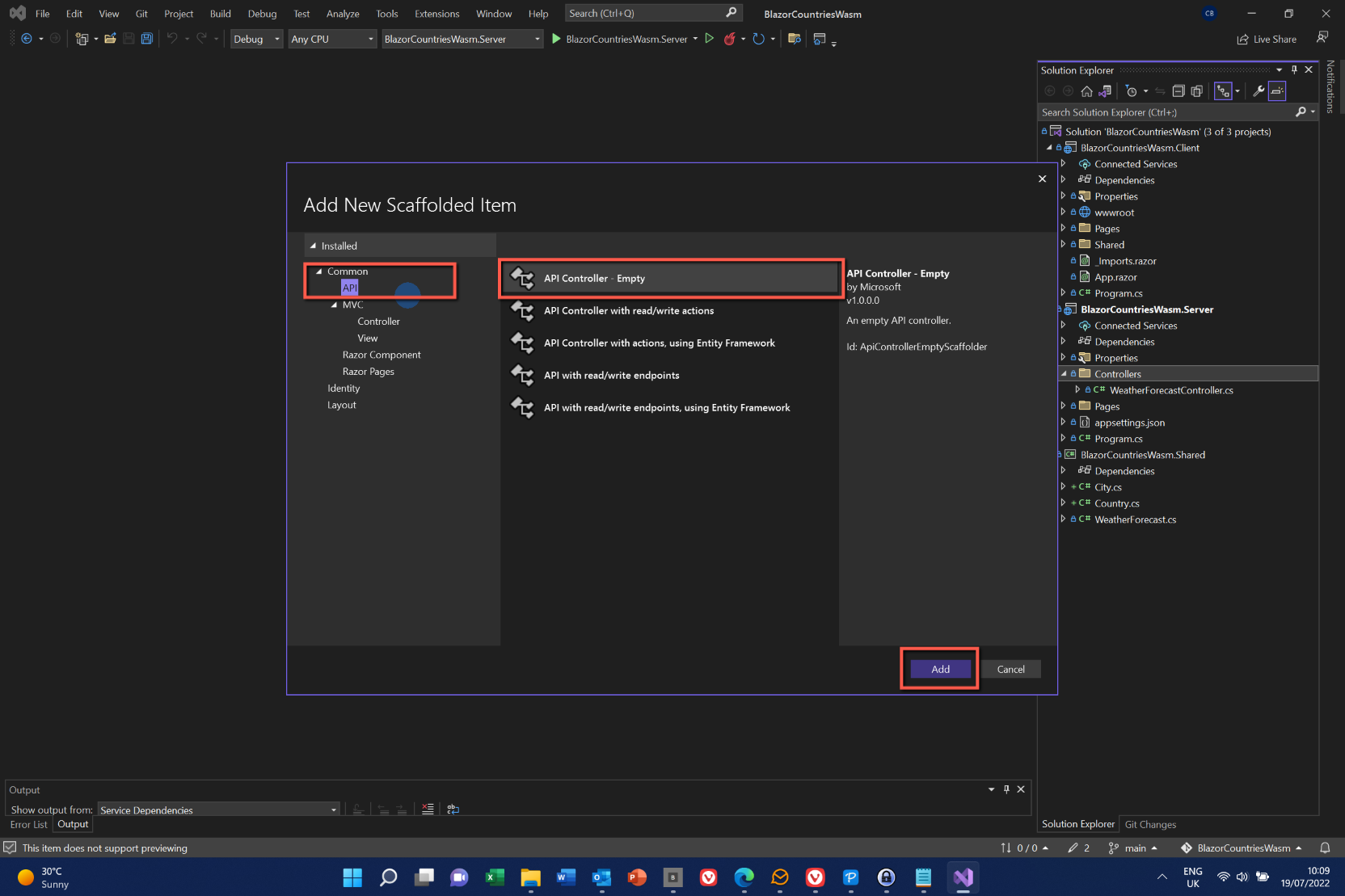Select API Controller with read/write actions

coord(628,311)
